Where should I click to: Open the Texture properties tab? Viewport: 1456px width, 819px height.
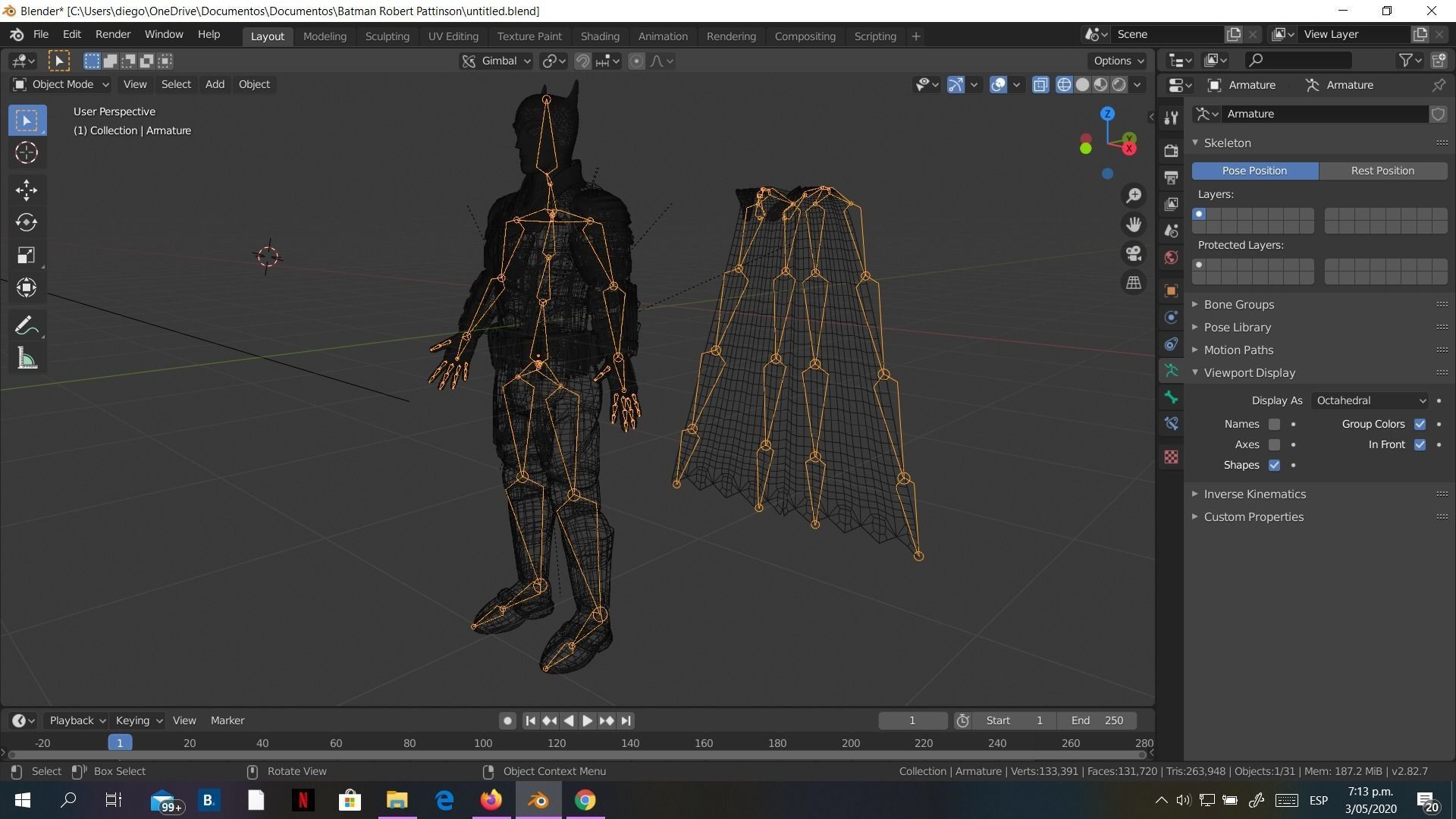click(1172, 457)
